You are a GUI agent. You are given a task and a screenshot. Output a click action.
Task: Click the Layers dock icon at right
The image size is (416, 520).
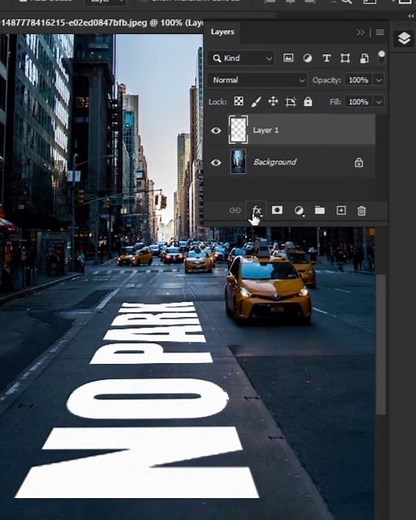(404, 38)
